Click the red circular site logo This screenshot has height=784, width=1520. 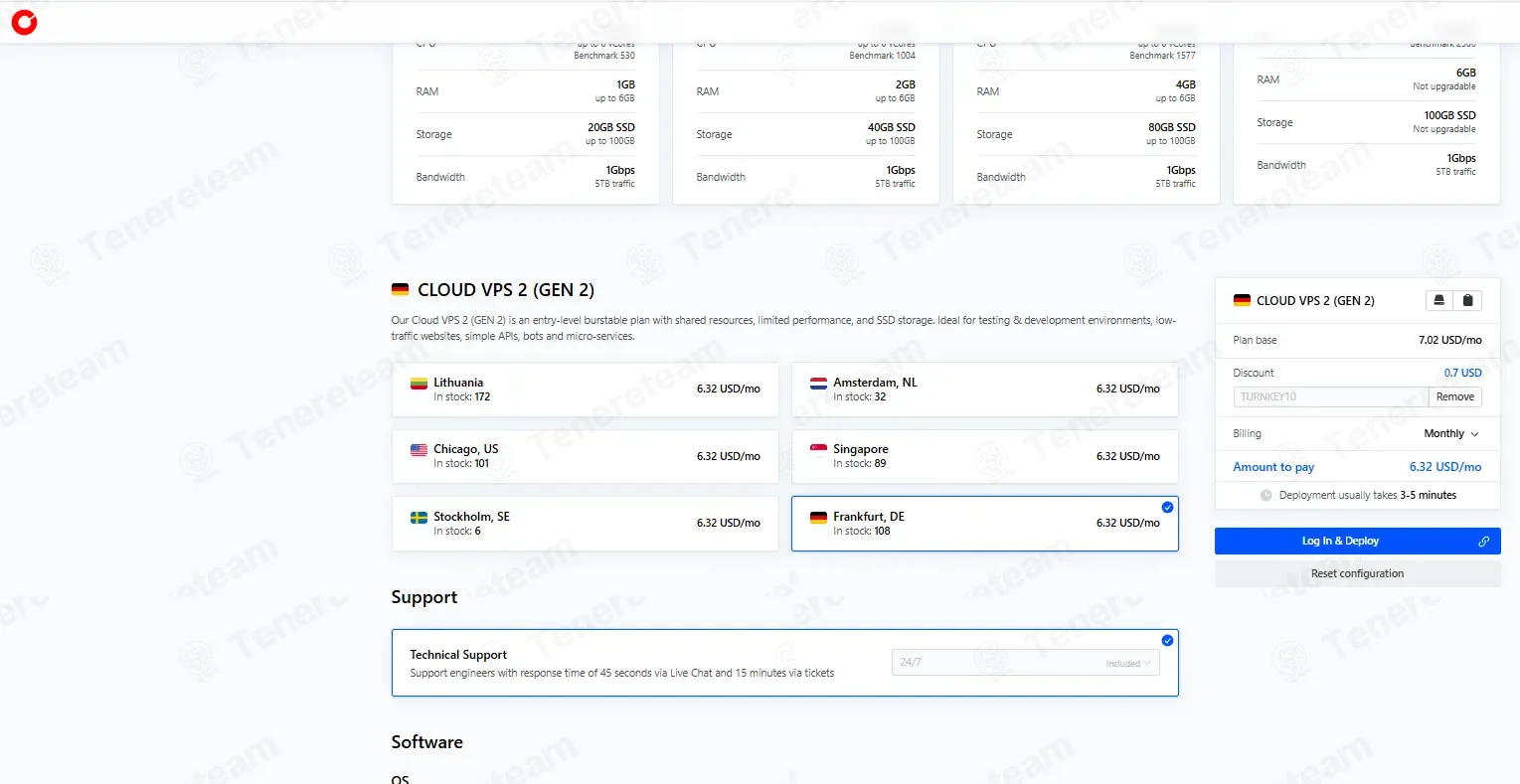pyautogui.click(x=24, y=22)
